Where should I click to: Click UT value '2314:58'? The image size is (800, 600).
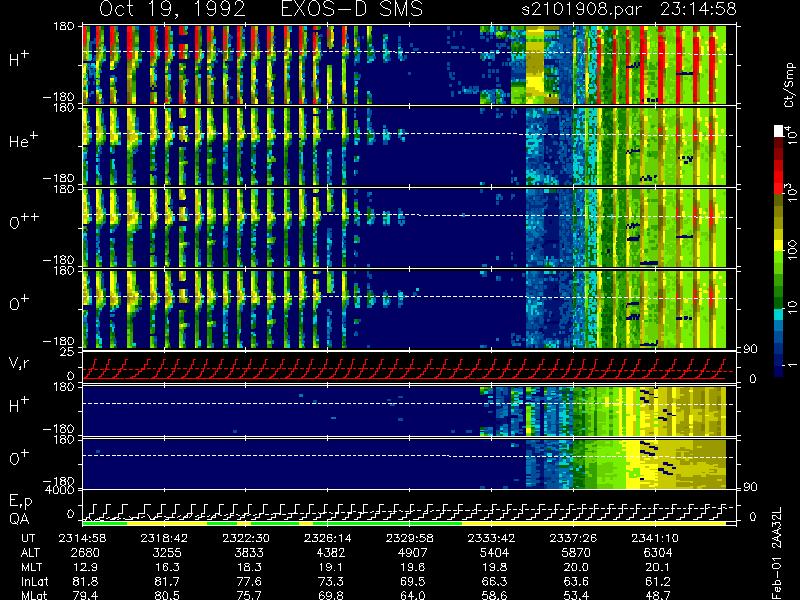(x=83, y=538)
